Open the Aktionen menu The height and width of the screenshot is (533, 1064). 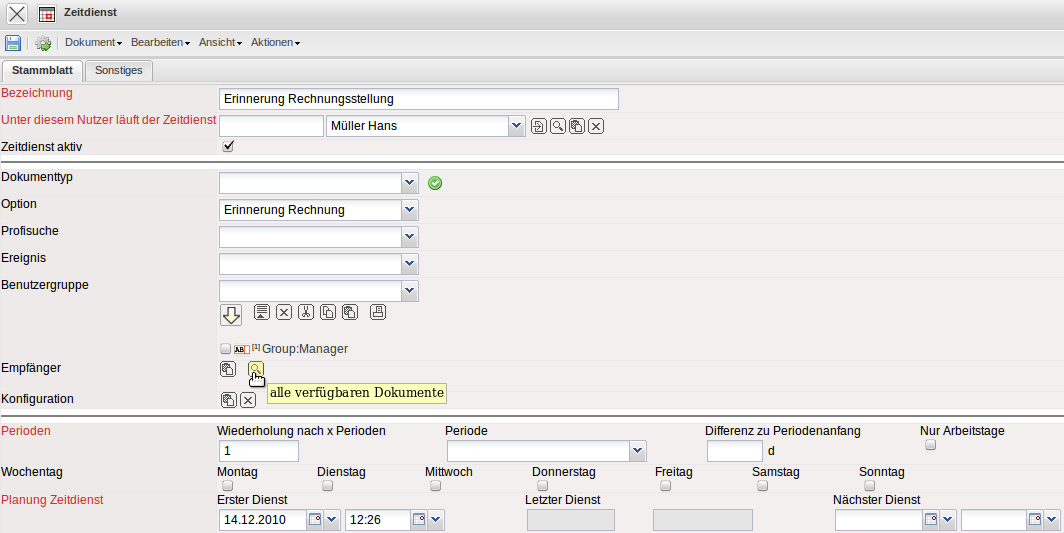[275, 43]
